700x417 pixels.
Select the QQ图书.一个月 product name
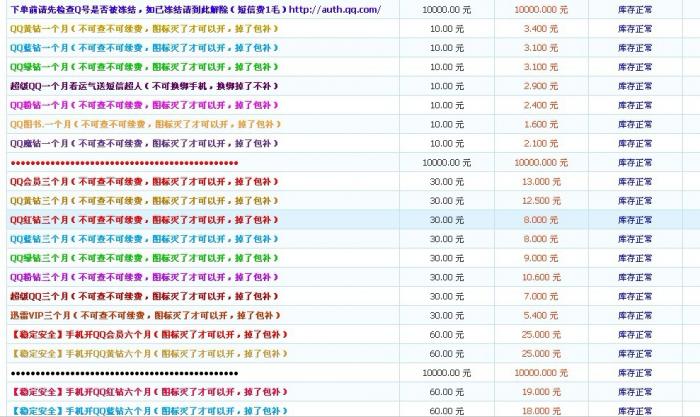pos(145,124)
